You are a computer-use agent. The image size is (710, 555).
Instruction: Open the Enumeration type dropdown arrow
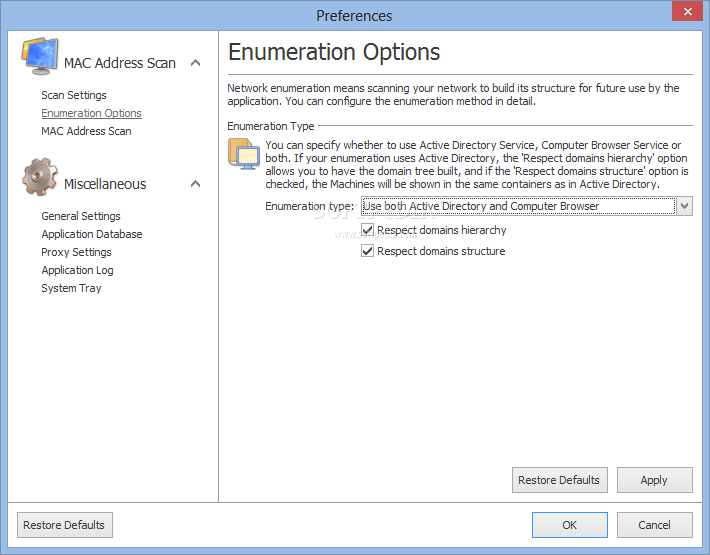click(685, 206)
